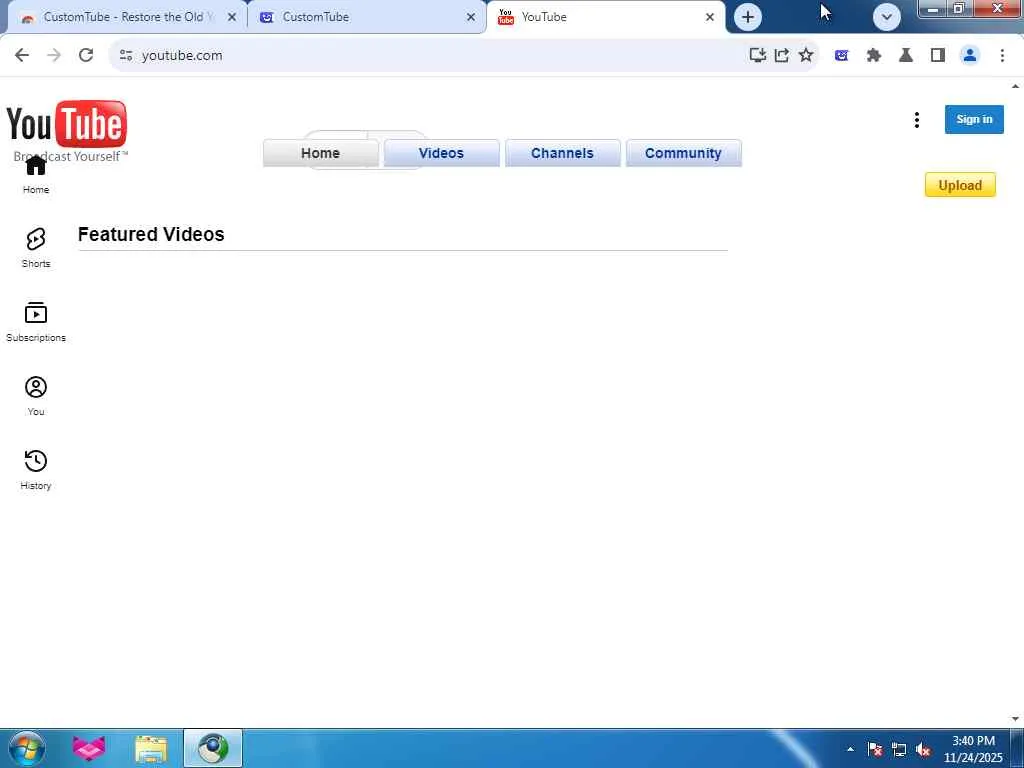
Task: Toggle the browser side panel
Action: (x=938, y=56)
